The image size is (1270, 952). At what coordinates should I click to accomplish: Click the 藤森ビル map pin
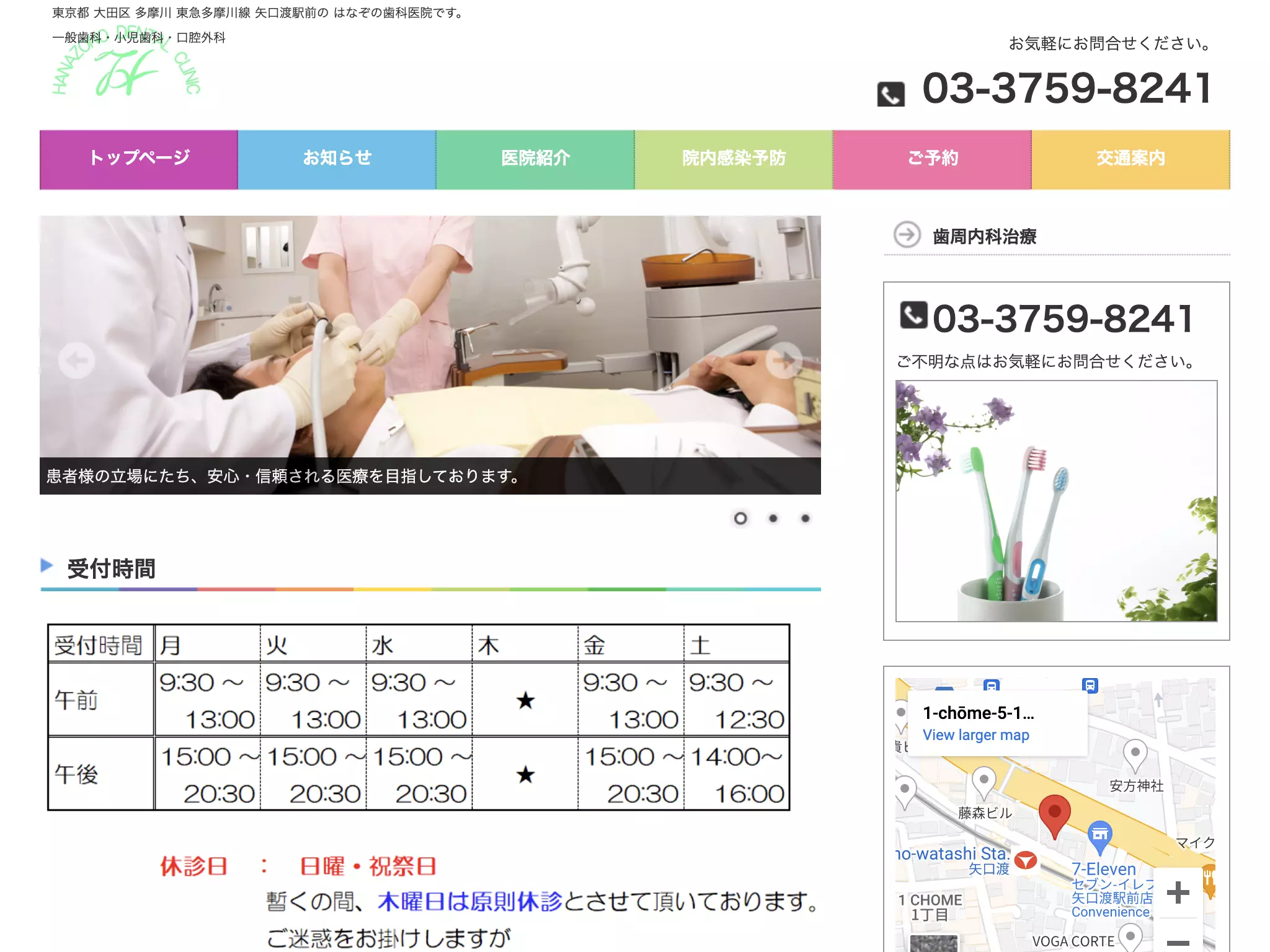point(984,782)
